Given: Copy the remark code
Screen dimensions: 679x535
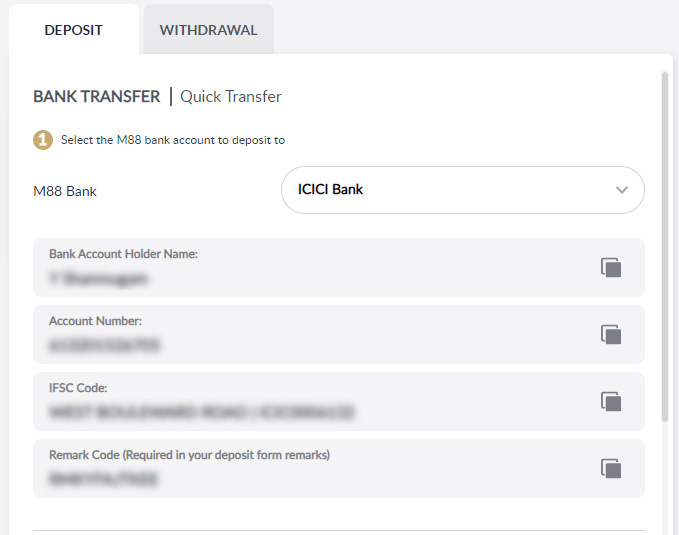Looking at the screenshot, I should pos(611,468).
